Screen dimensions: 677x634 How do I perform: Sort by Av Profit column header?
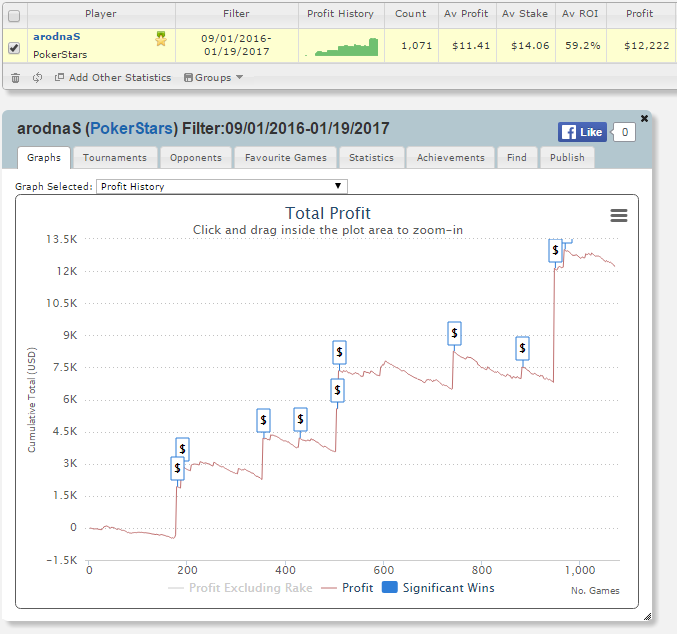tap(466, 14)
